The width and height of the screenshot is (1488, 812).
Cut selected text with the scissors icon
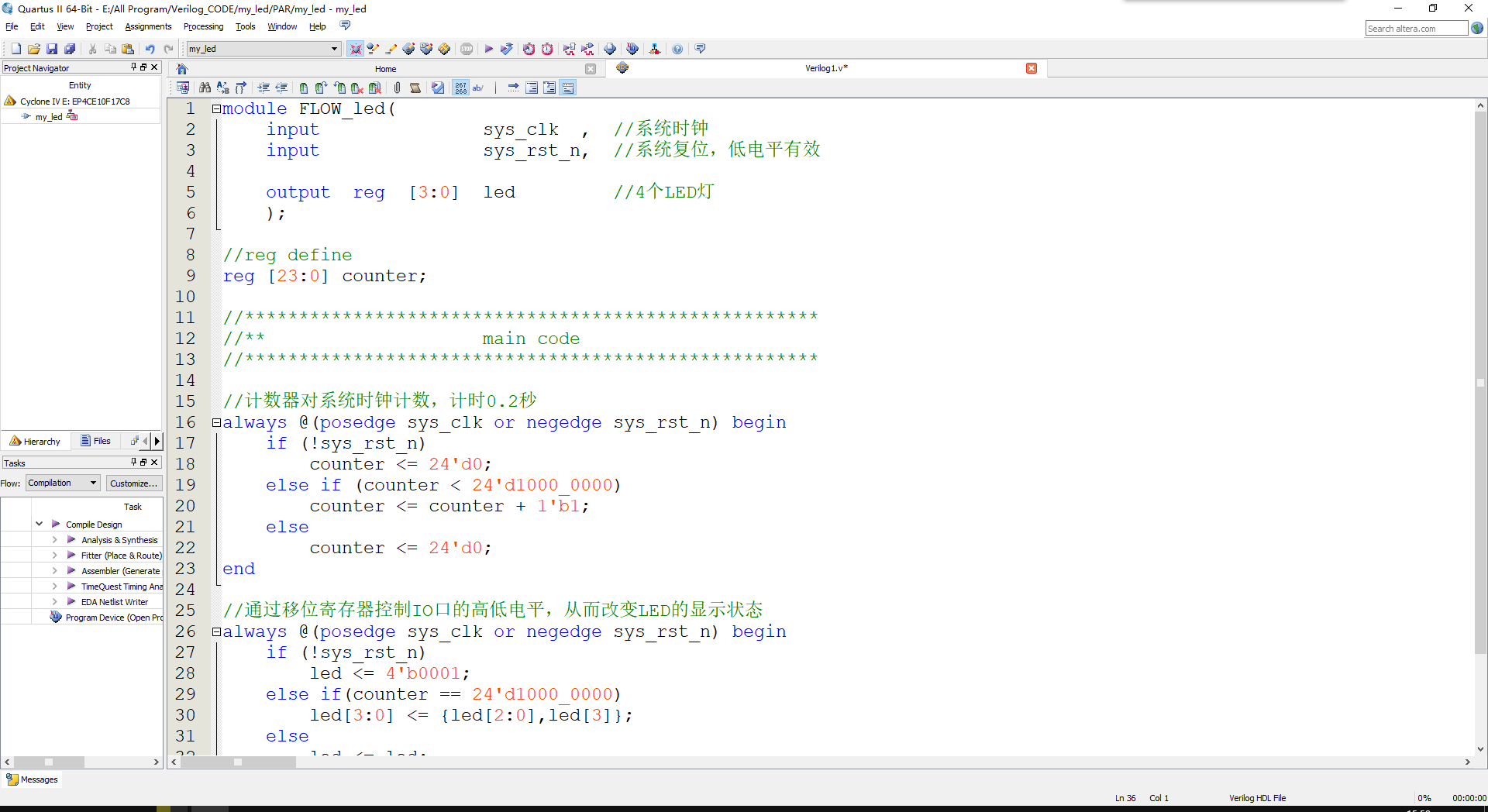click(x=92, y=49)
